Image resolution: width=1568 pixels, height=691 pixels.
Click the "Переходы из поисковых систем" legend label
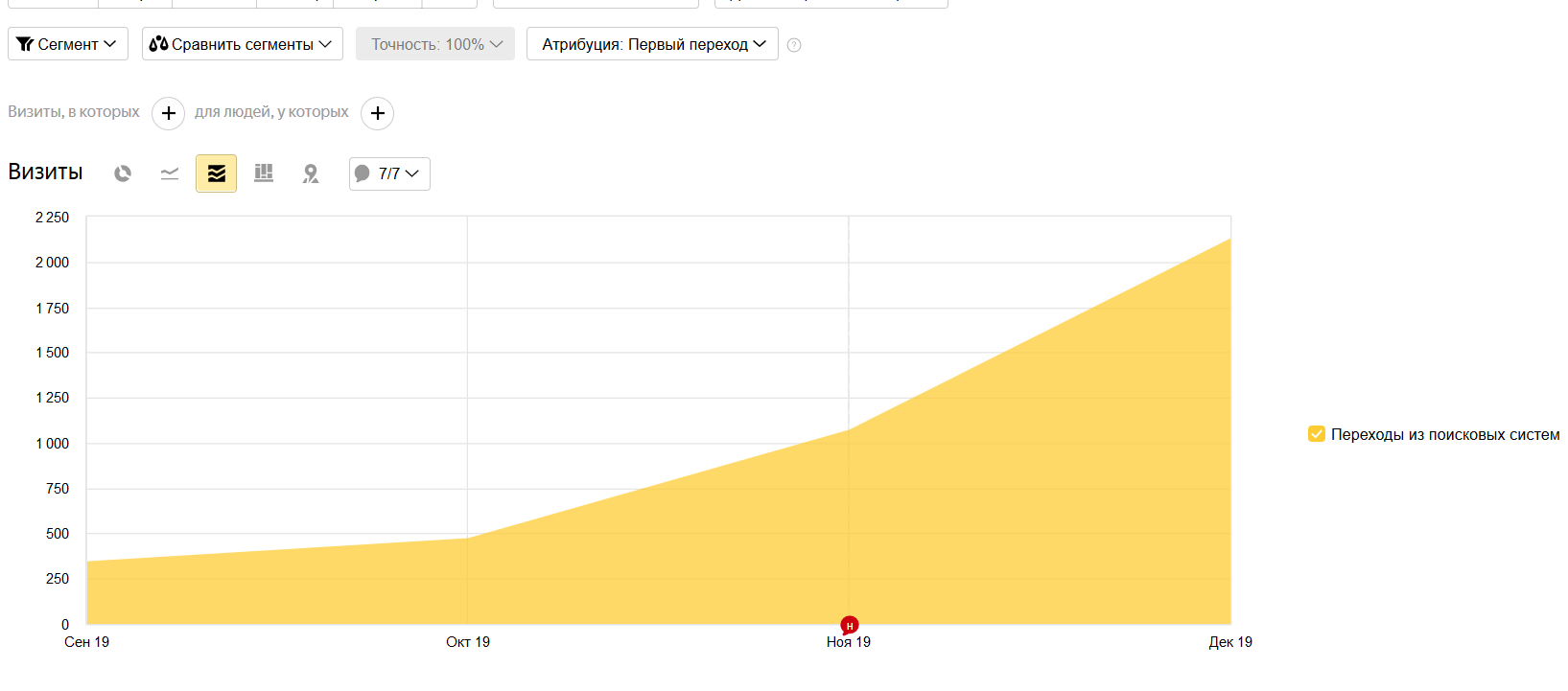tap(1444, 434)
